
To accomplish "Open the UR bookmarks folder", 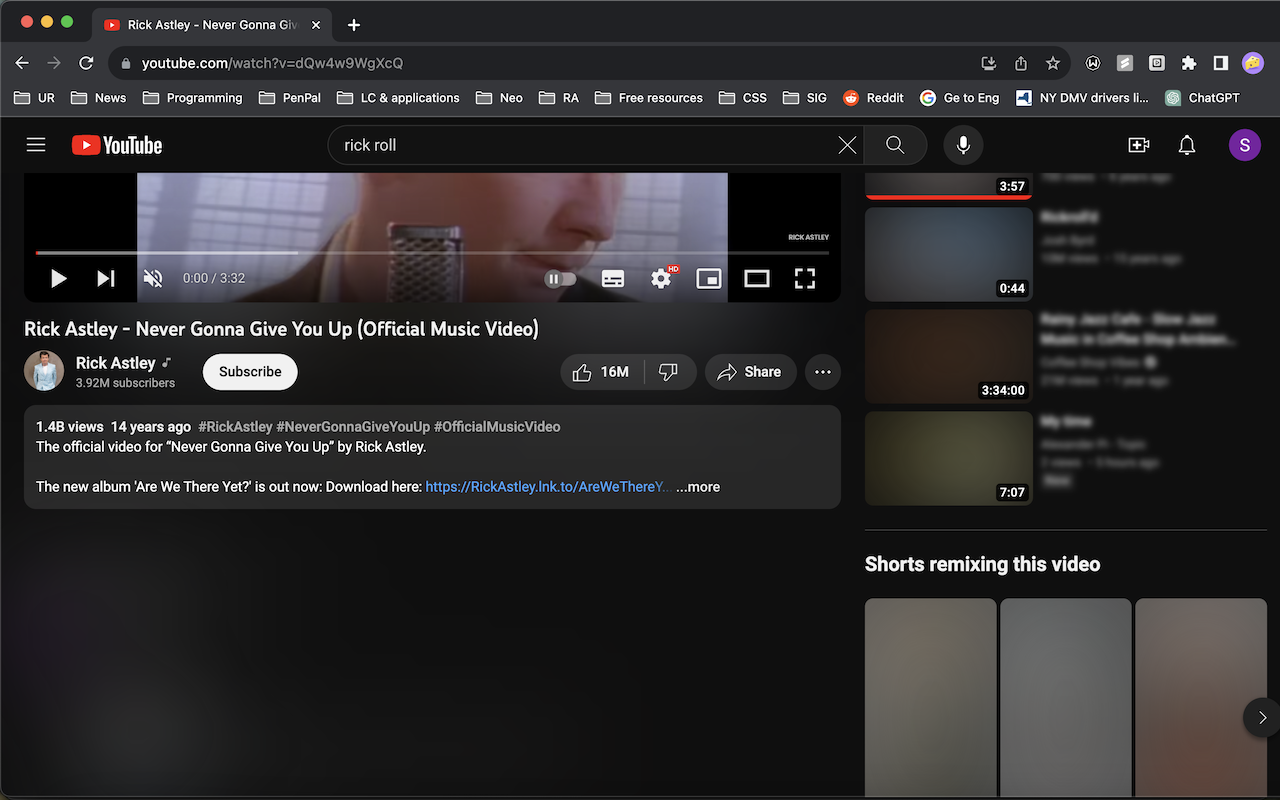I will point(35,98).
